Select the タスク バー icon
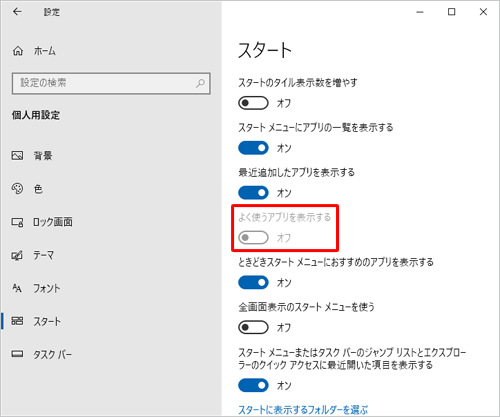 pos(17,354)
